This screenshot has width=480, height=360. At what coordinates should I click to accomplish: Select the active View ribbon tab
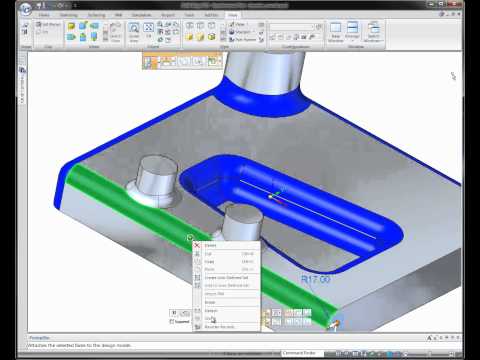(232, 15)
